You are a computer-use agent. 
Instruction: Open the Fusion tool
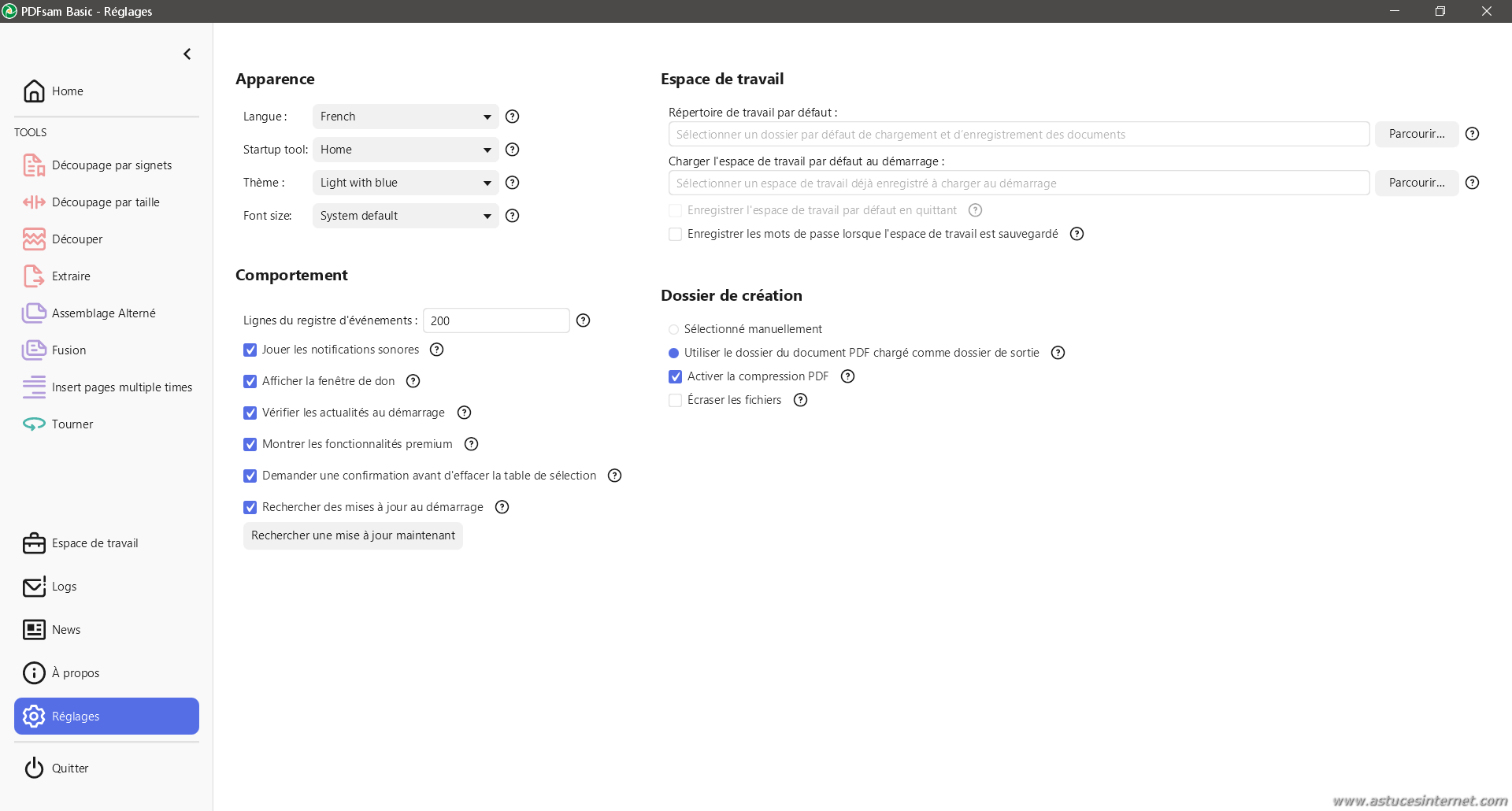tap(106, 350)
